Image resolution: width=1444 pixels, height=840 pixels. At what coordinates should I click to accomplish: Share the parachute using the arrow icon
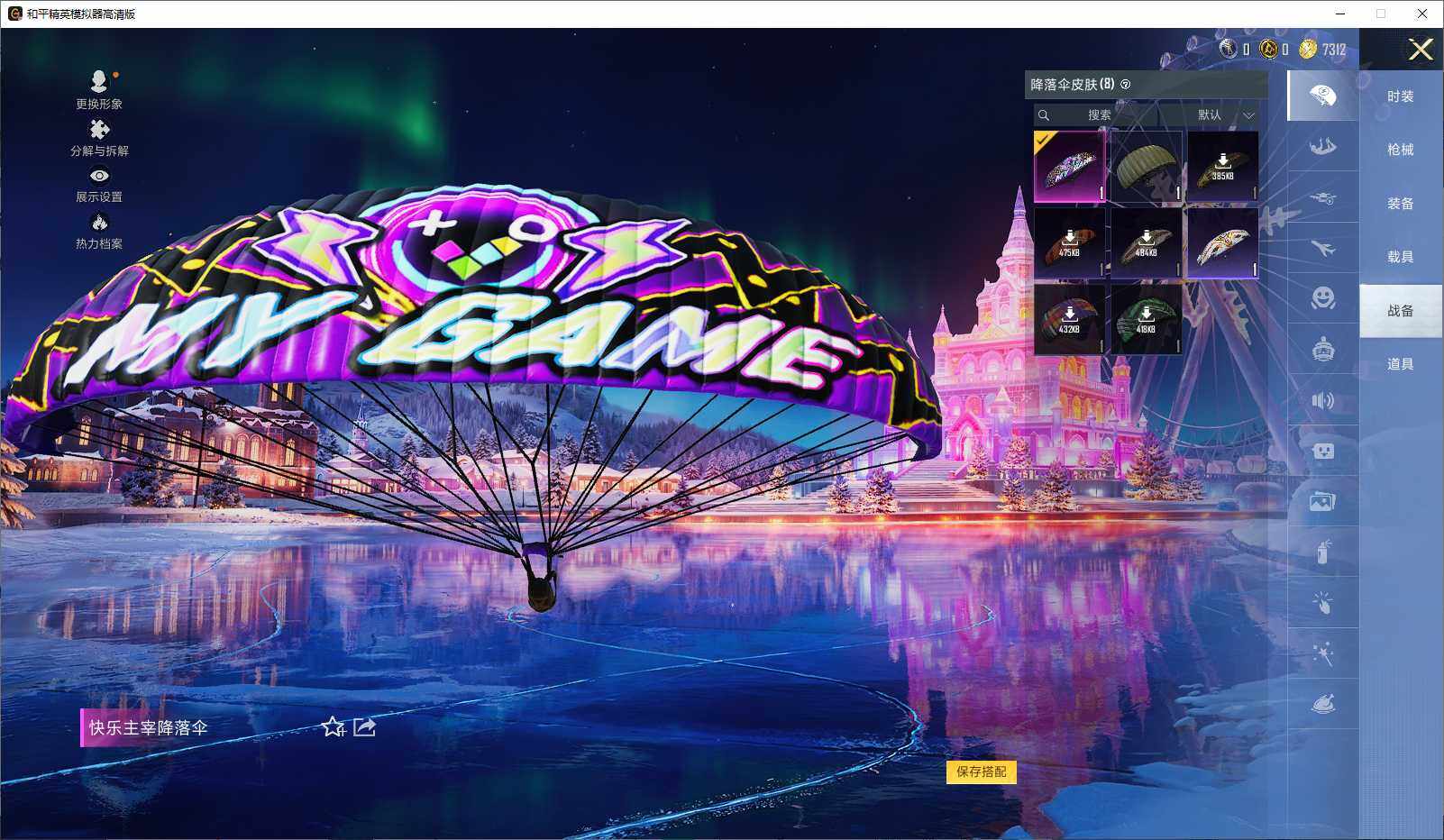[364, 726]
